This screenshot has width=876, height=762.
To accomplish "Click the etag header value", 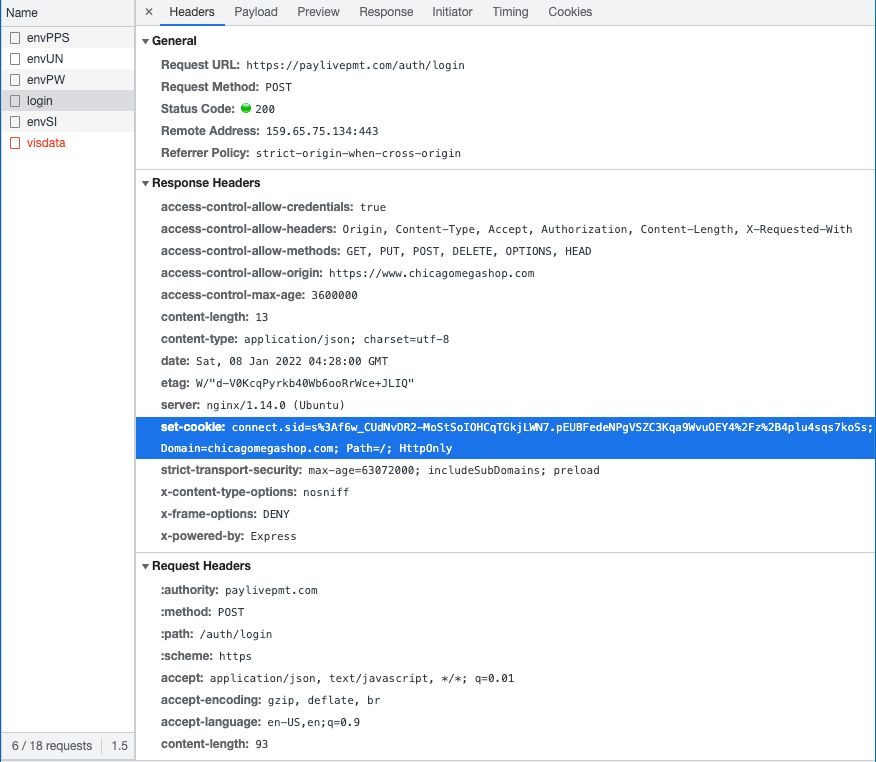I will tap(304, 383).
